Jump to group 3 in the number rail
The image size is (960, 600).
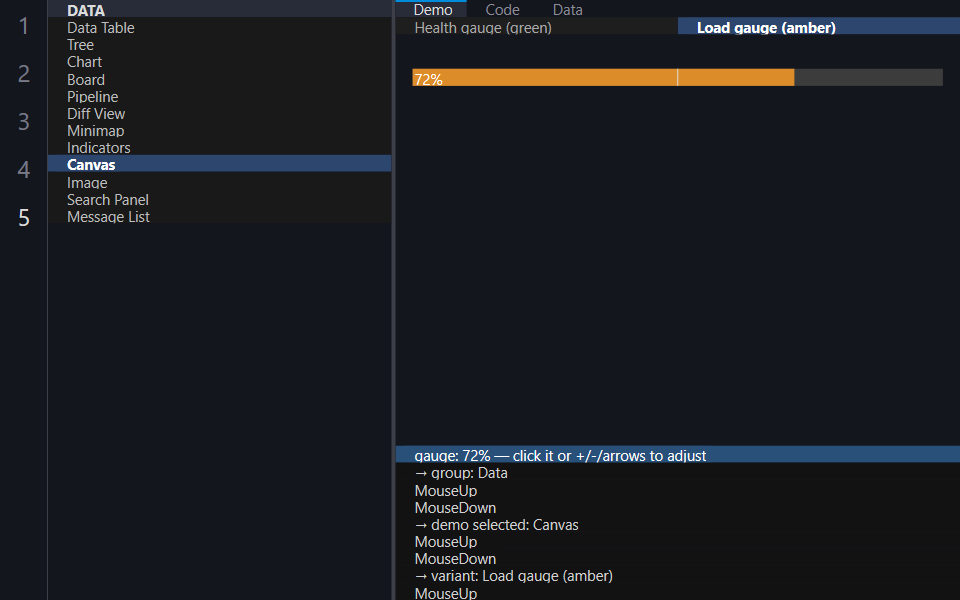24,121
